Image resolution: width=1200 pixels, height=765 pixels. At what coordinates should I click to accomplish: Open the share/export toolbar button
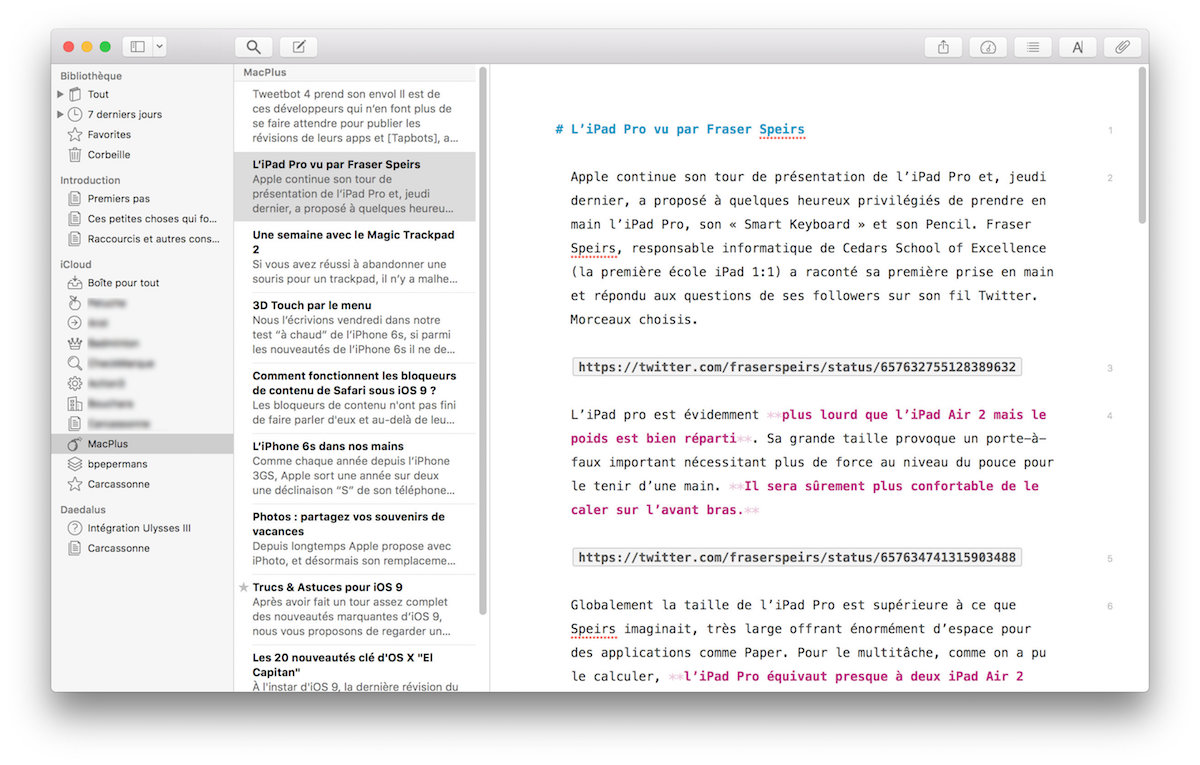943,47
